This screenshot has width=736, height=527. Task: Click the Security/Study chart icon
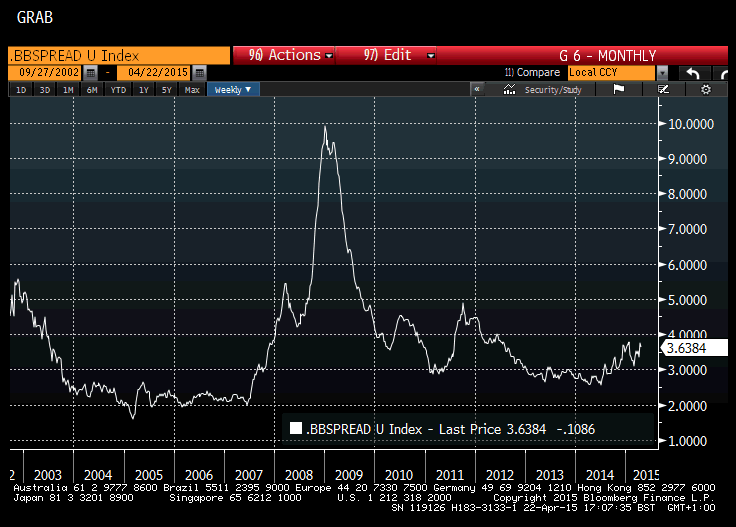pos(509,89)
